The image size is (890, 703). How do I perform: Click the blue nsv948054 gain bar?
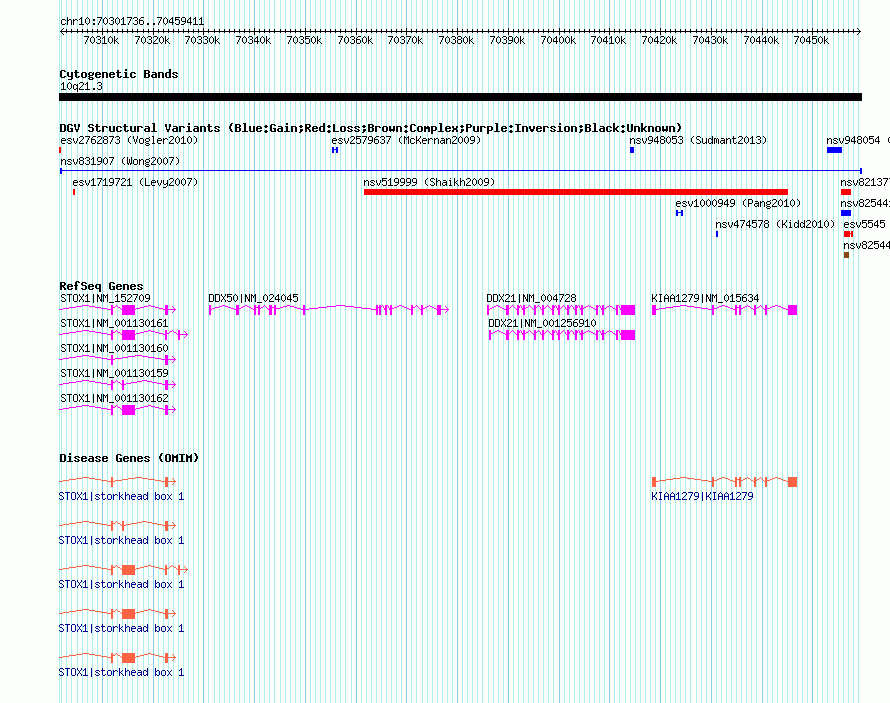834,150
